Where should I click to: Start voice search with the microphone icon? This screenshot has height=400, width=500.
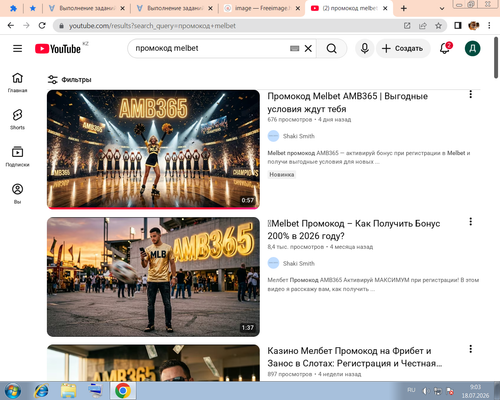pyautogui.click(x=365, y=49)
